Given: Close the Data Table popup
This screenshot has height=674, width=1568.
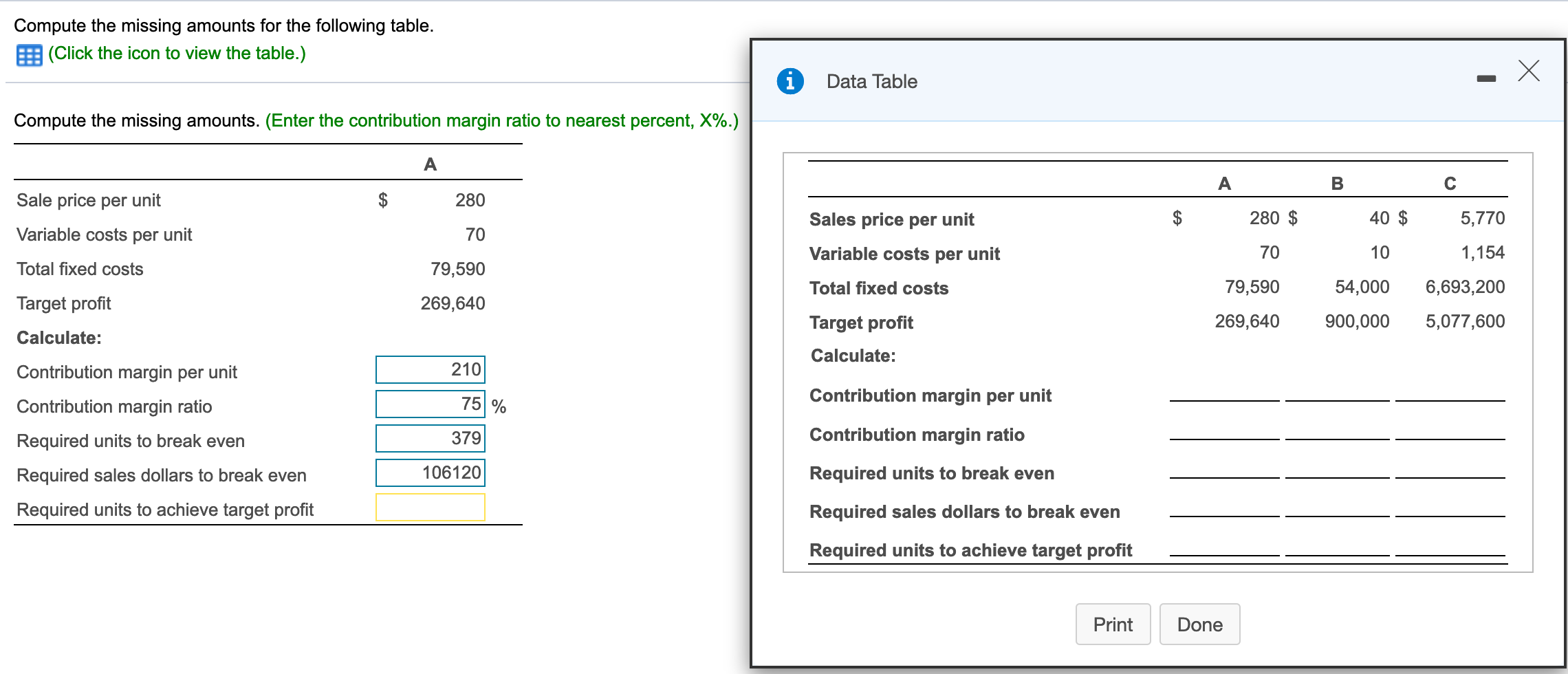Looking at the screenshot, I should click(1528, 71).
